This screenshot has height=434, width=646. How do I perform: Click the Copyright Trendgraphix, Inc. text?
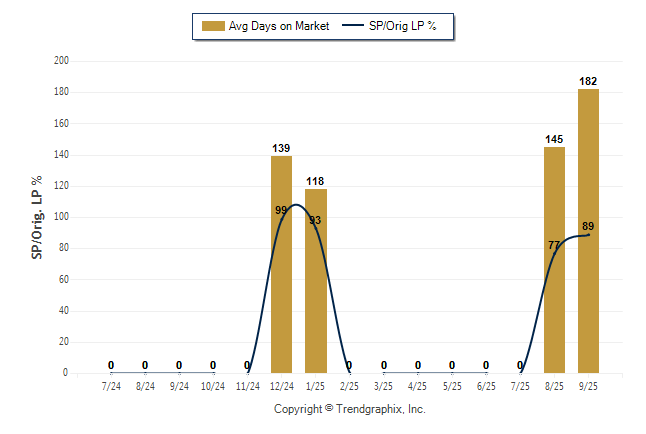(350, 409)
